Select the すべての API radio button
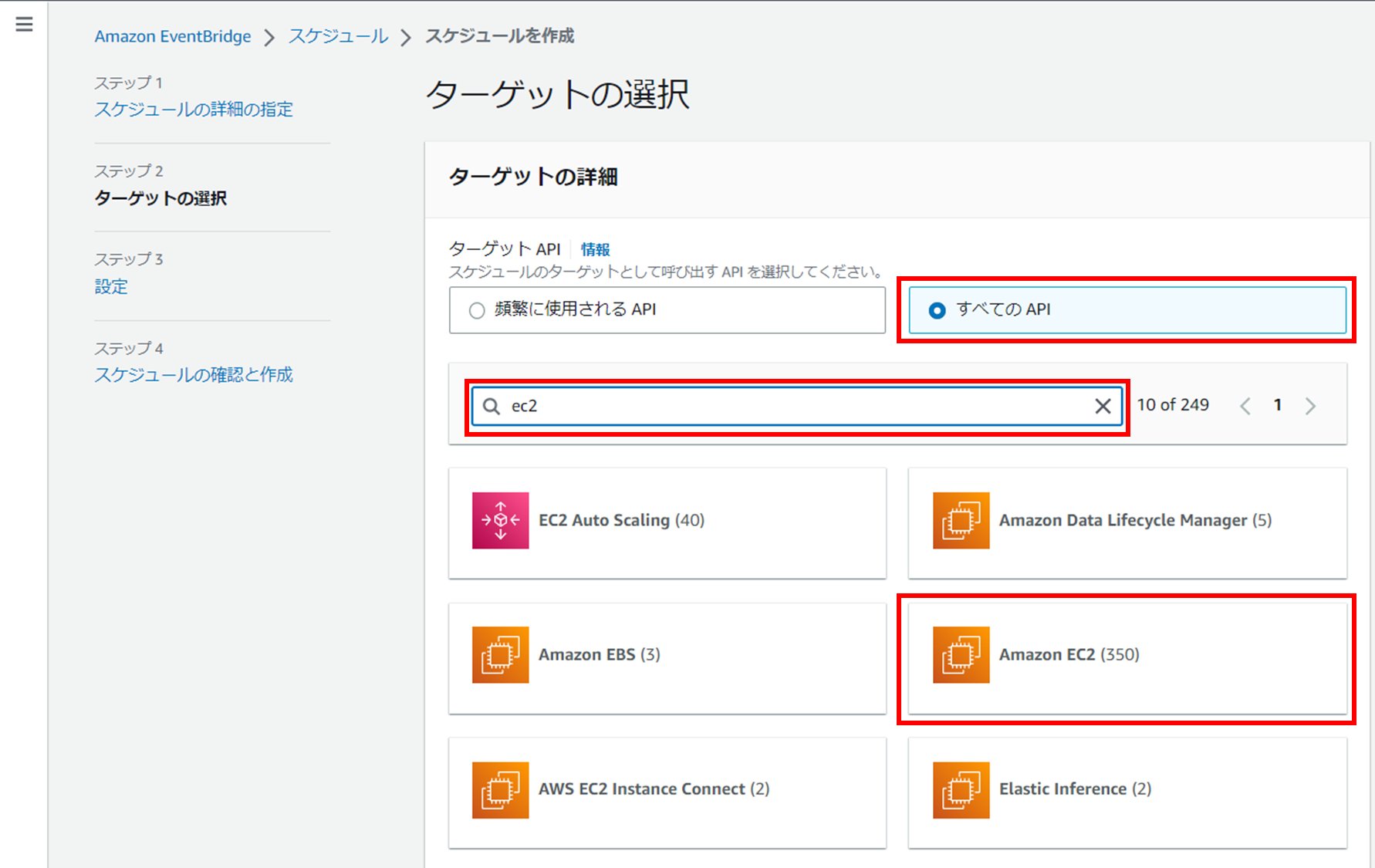 [x=936, y=310]
